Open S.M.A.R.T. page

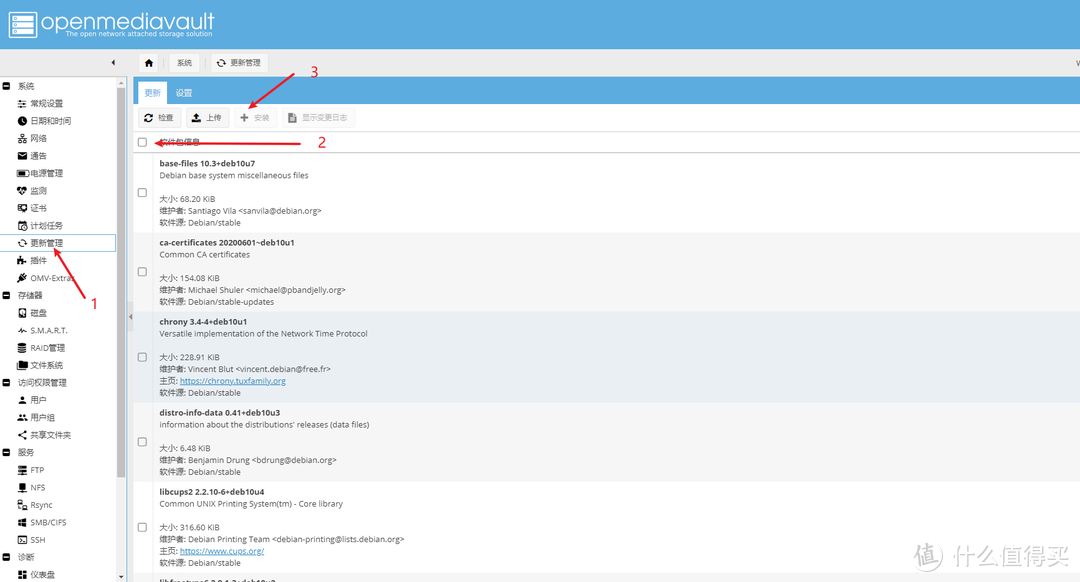pyautogui.click(x=42, y=331)
